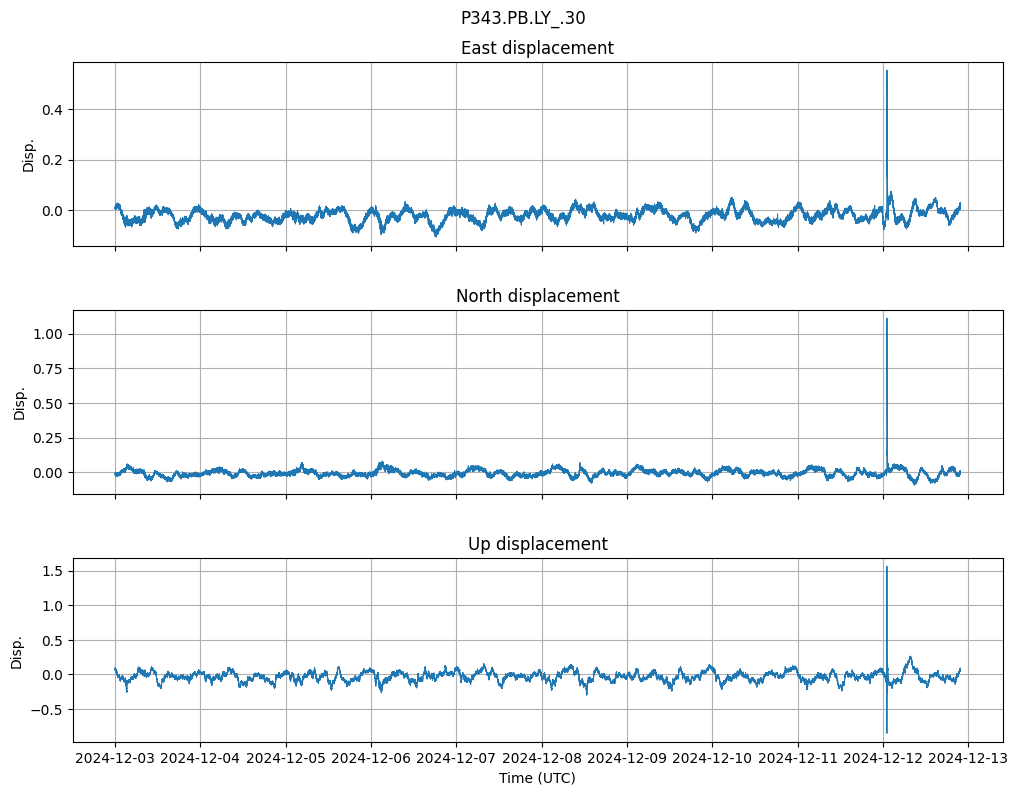Screen dimensions: 1018x795
Task: Click the Up displacement plot title
Action: coord(537,544)
